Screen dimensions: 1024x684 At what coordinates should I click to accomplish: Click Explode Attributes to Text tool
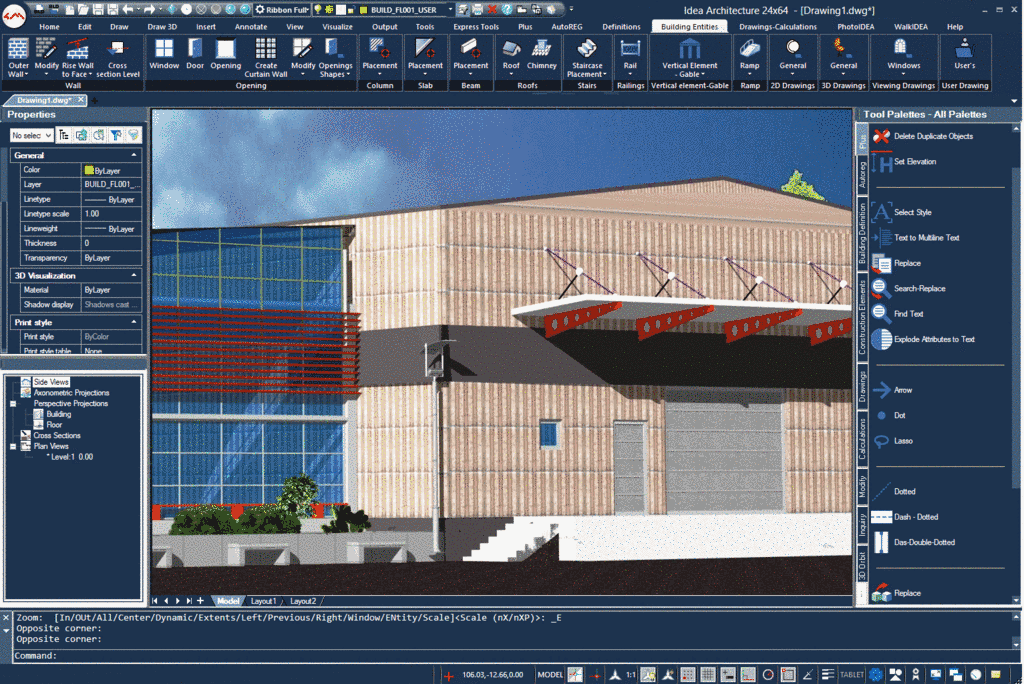point(923,339)
